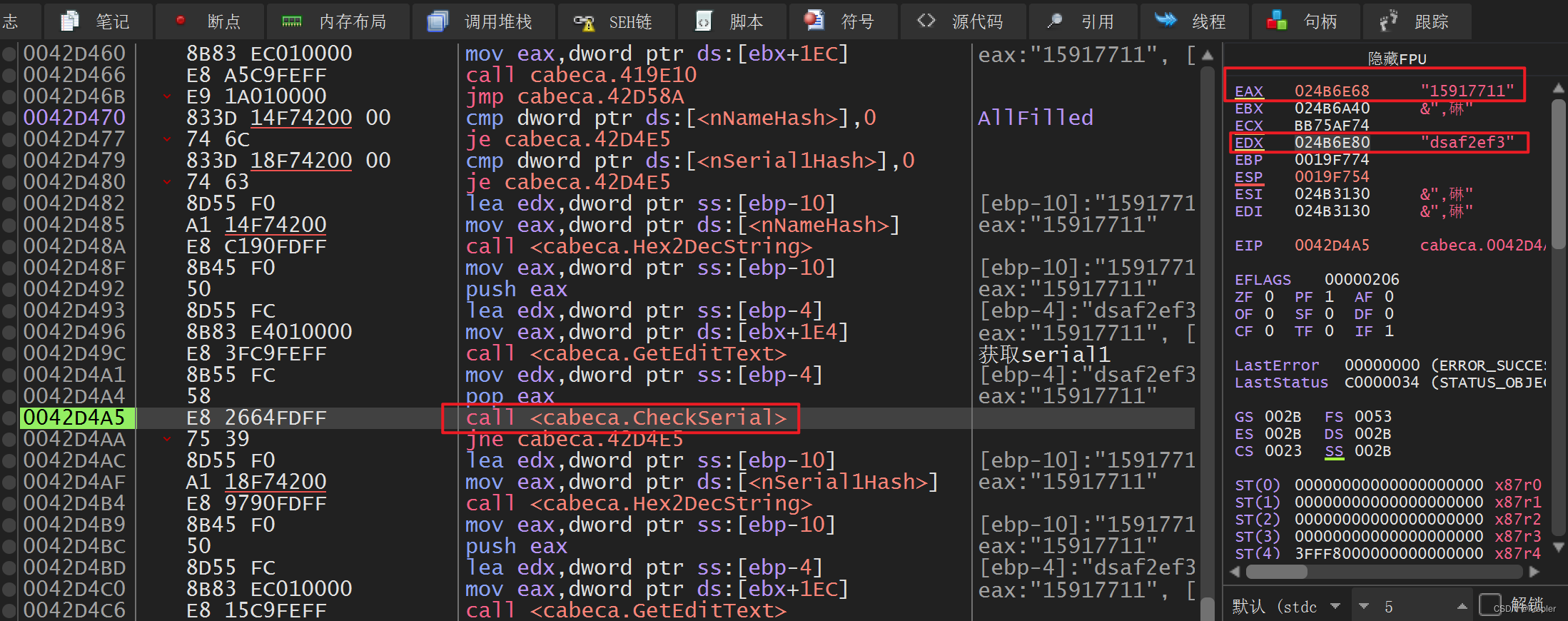
Task: Click the 调用堆栈 call stack icon
Action: [437, 21]
